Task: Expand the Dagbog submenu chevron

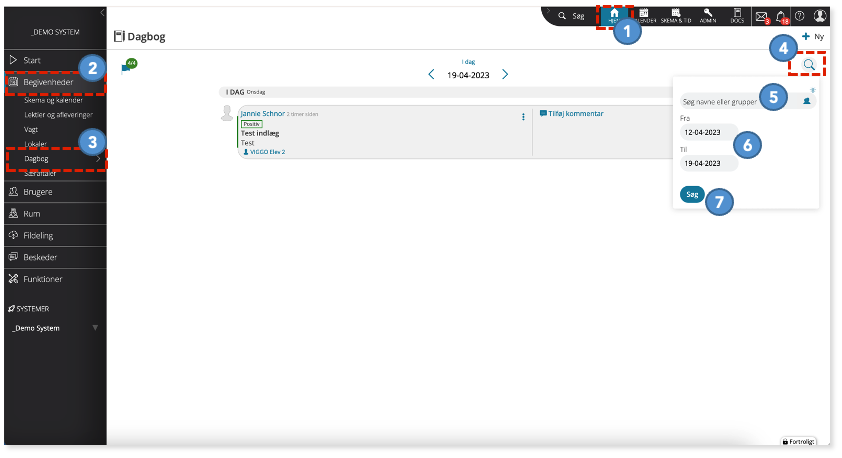Action: tap(98, 159)
